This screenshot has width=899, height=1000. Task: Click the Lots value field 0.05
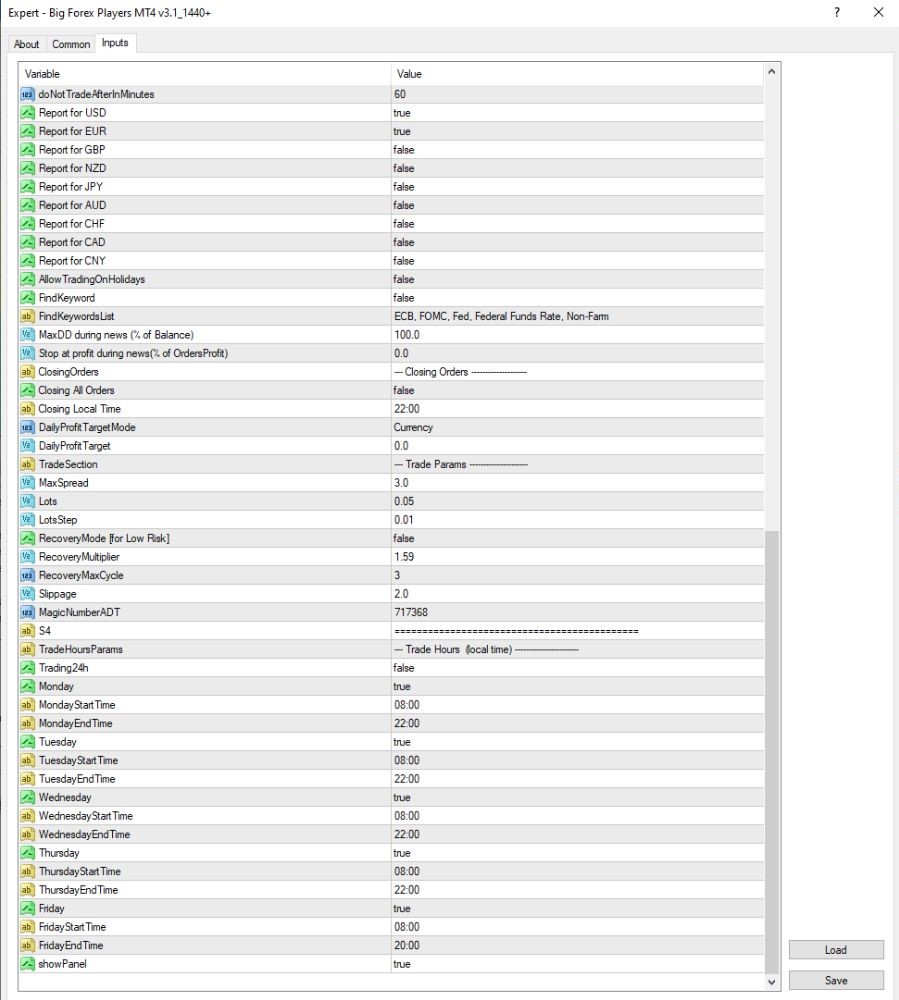click(577, 501)
